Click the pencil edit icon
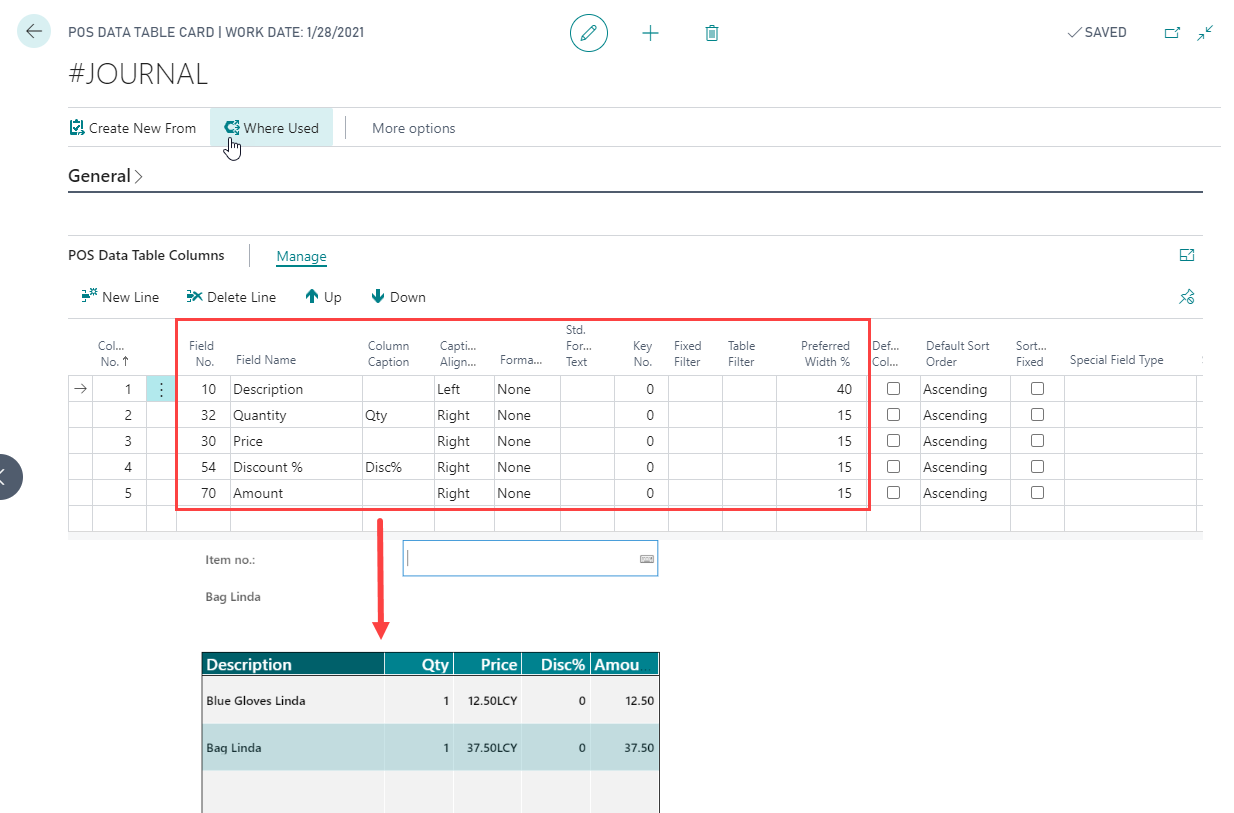 (x=588, y=33)
